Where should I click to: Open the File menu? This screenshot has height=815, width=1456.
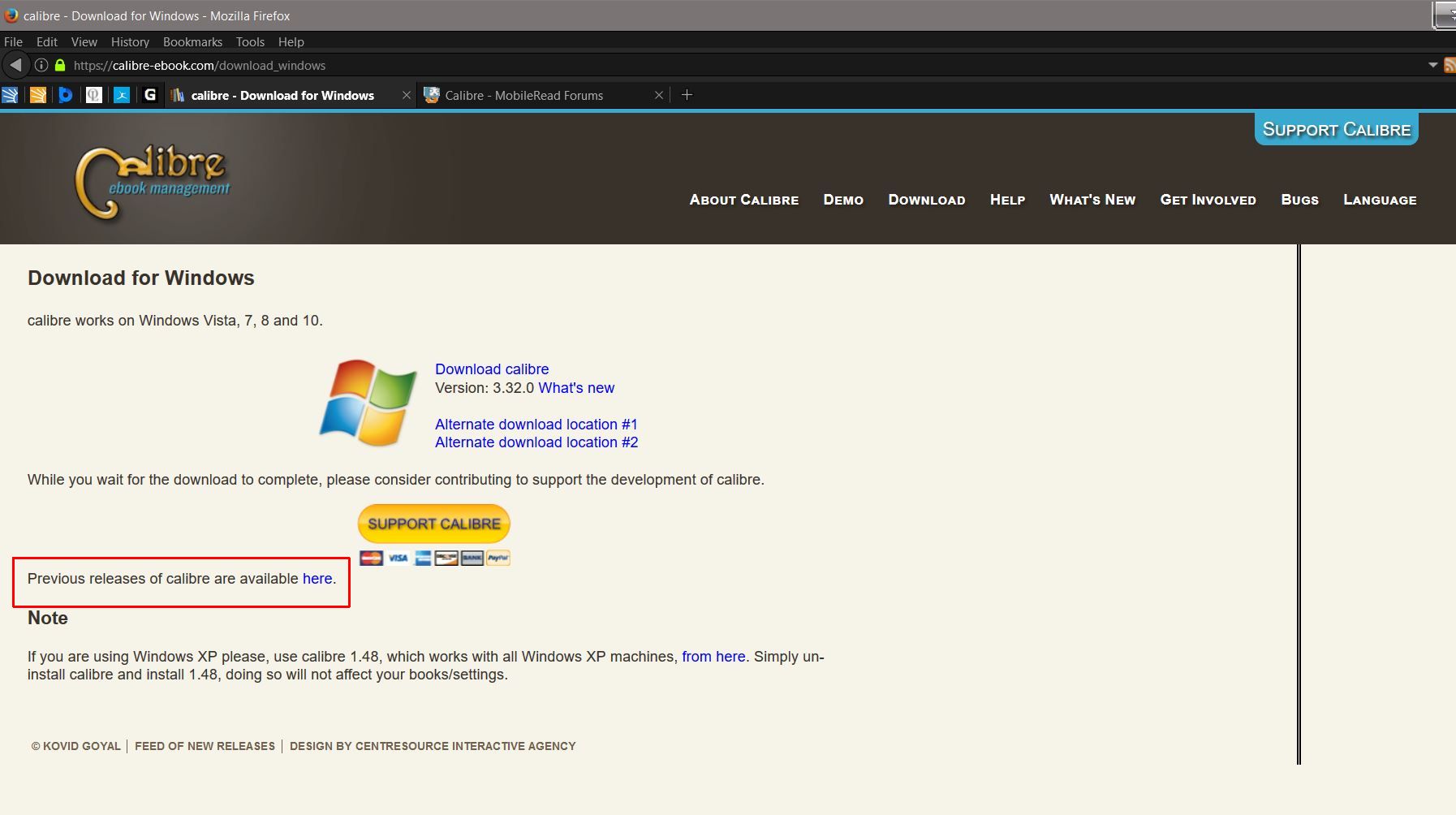click(x=14, y=41)
